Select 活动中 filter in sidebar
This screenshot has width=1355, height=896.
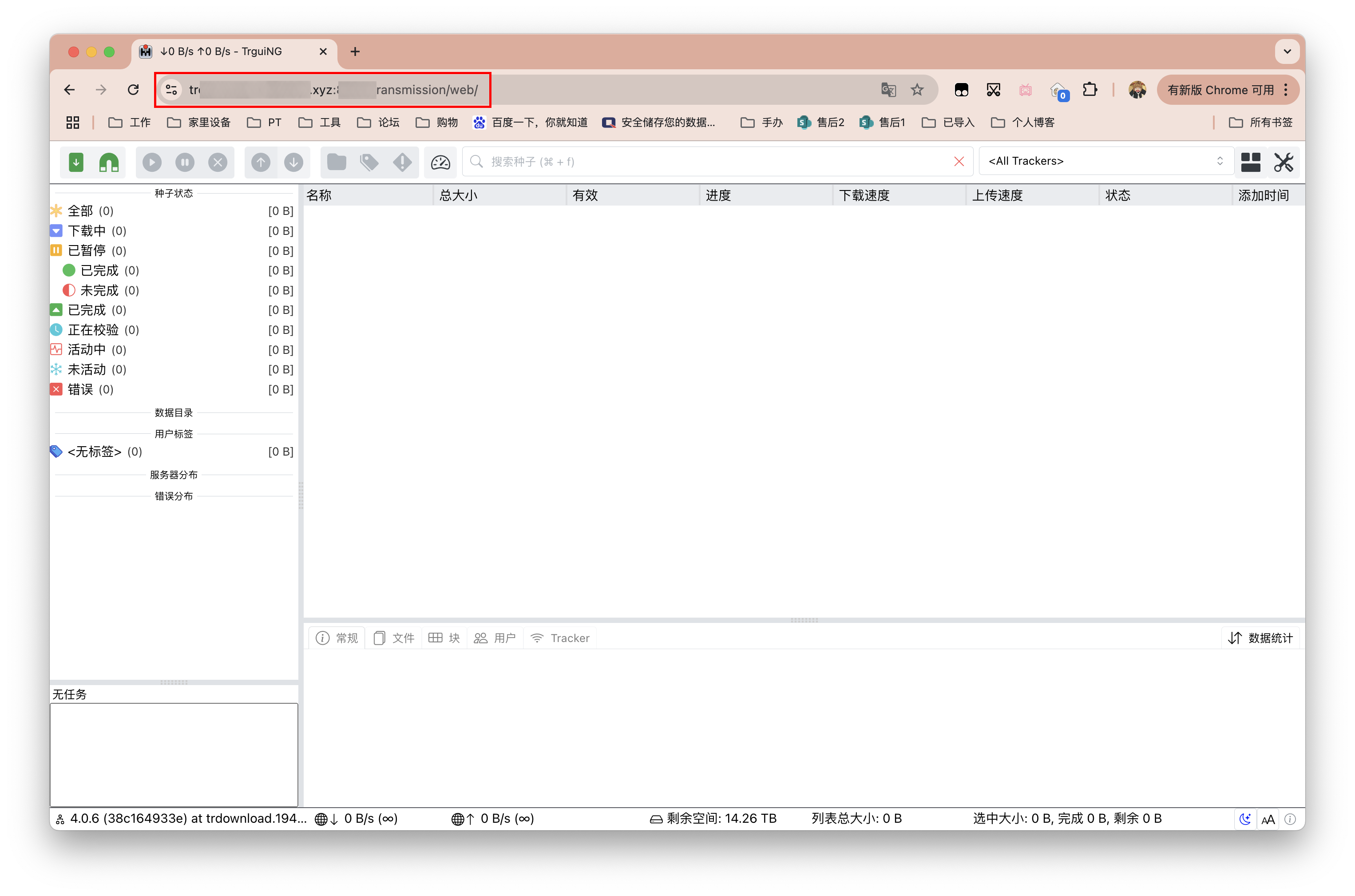tap(173, 350)
